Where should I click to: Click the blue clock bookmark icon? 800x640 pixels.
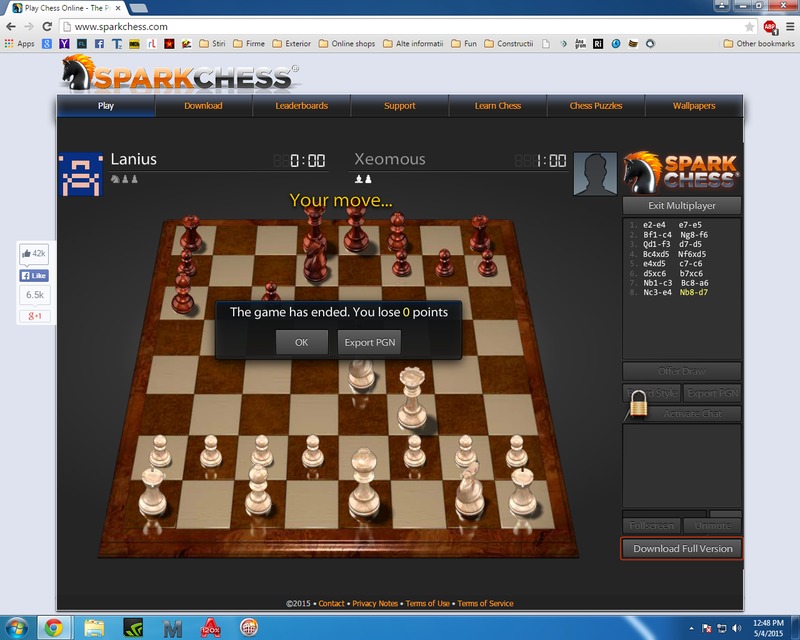tap(616, 43)
